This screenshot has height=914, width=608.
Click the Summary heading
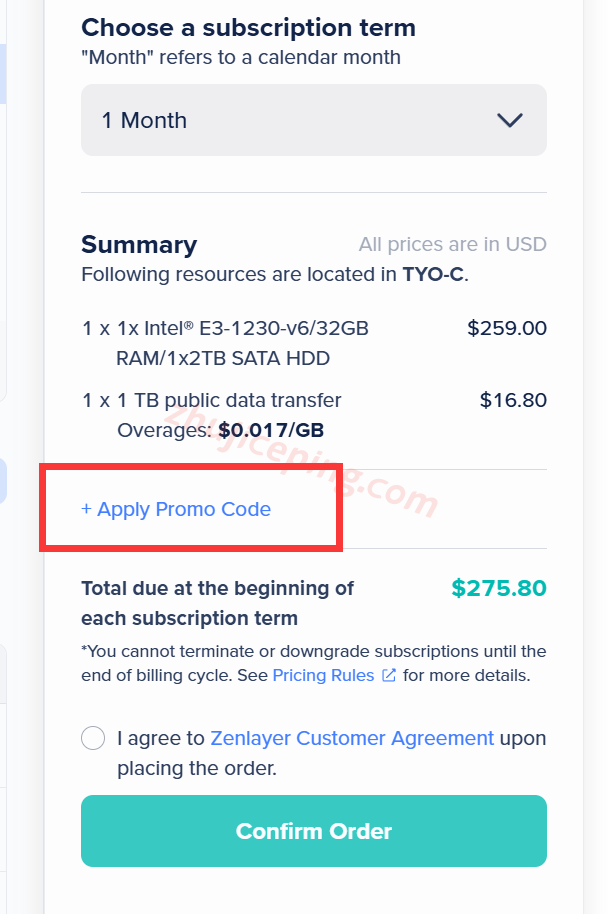coord(139,245)
